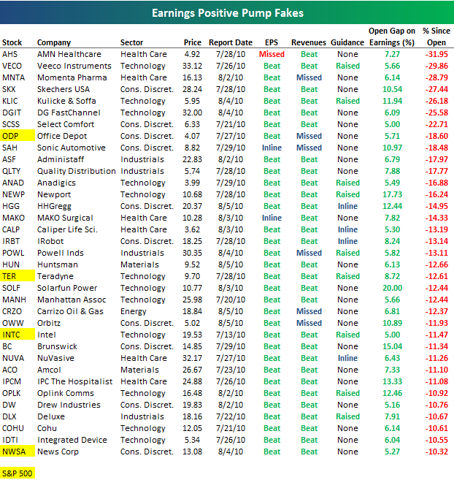Select the NWSA highlighted cell
This screenshot has width=454, height=480.
17,452
